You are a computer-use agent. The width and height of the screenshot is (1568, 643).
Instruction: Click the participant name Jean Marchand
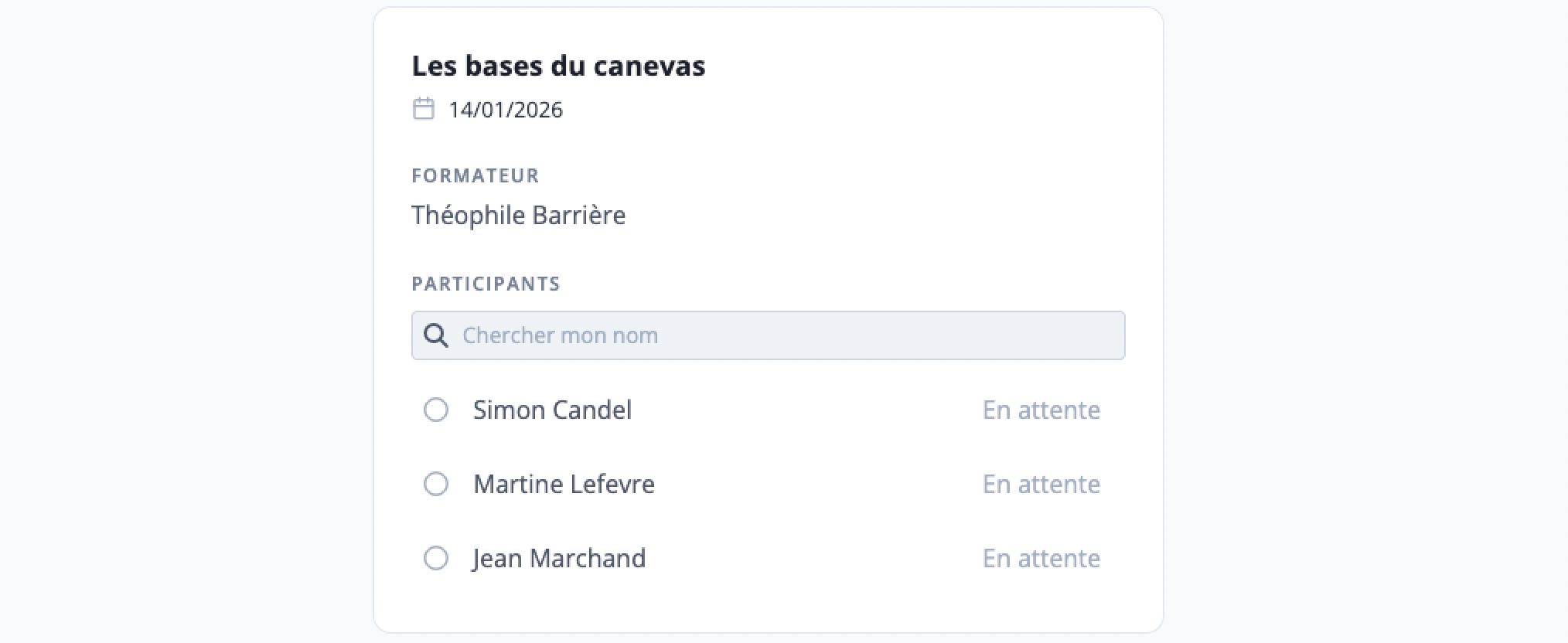point(559,558)
